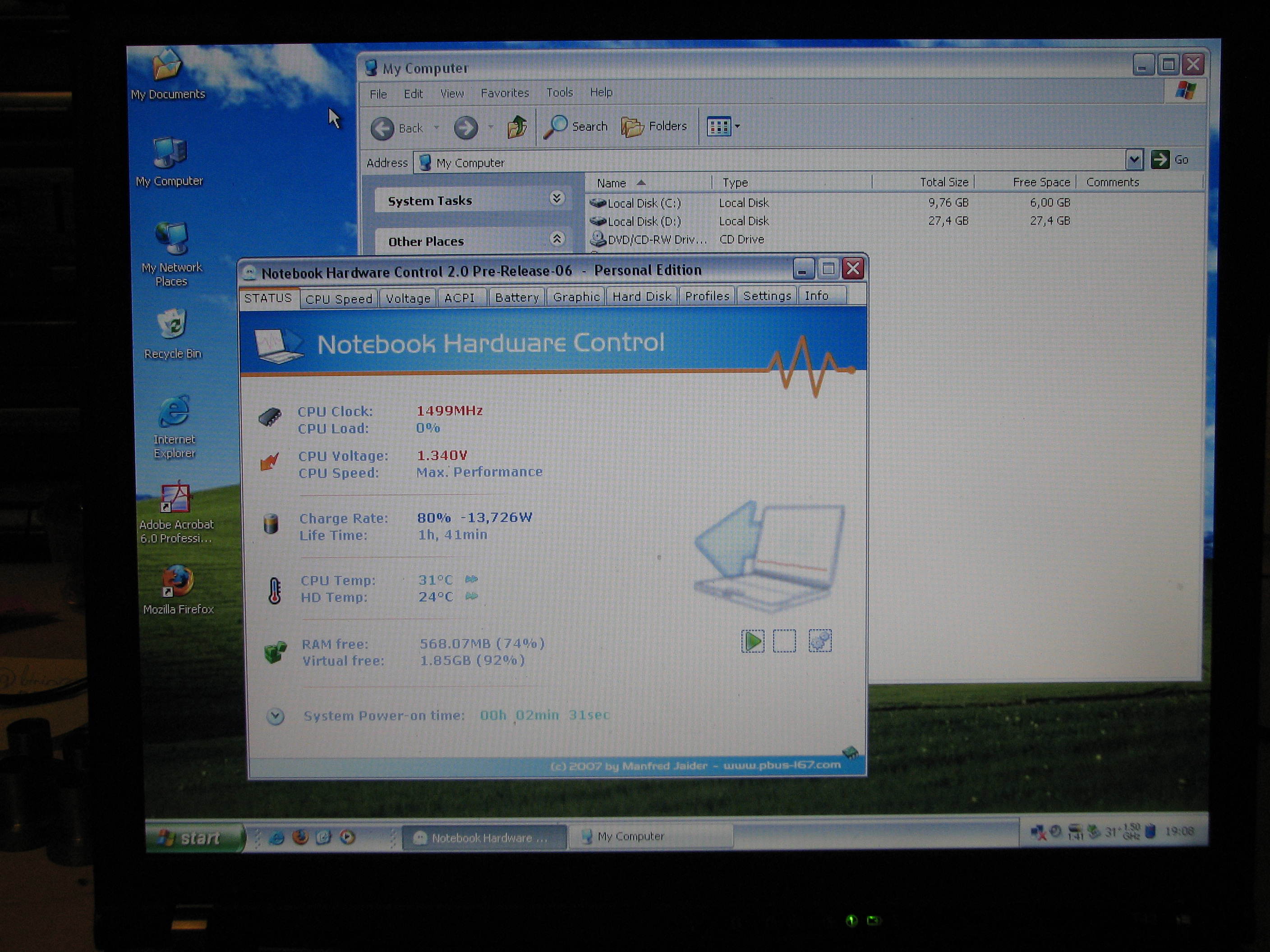The width and height of the screenshot is (1270, 952).
Task: Click the www.pbus-167.com footer link
Action: [x=782, y=765]
